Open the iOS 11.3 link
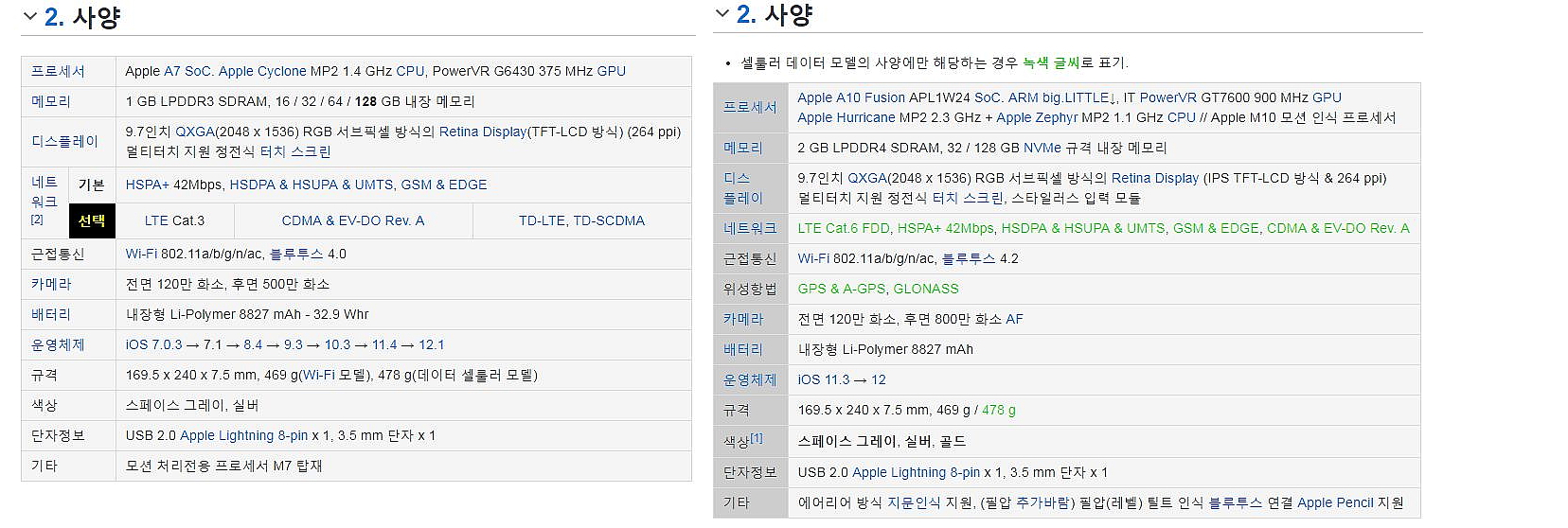 coord(824,379)
